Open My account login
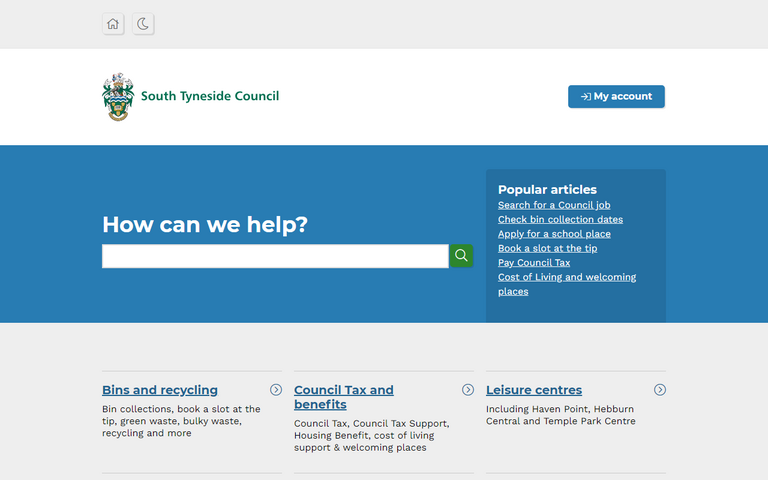Viewport: 768px width, 480px height. point(616,97)
